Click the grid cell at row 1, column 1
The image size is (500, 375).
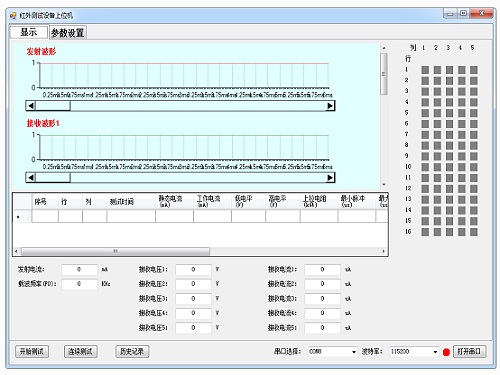[425, 70]
